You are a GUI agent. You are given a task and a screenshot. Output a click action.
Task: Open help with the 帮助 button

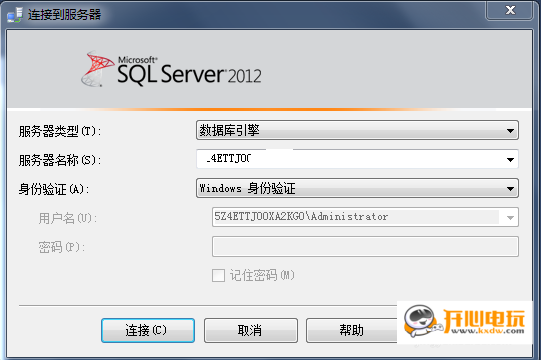pos(351,330)
